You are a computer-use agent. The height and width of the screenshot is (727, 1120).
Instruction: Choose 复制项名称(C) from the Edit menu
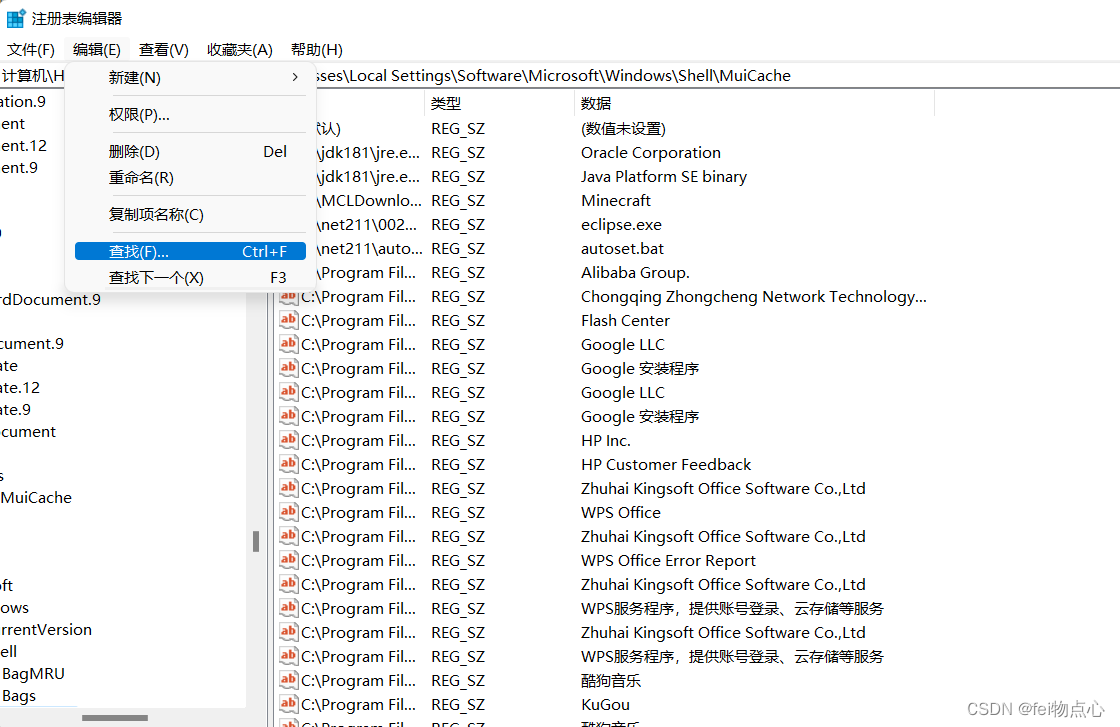coord(190,214)
